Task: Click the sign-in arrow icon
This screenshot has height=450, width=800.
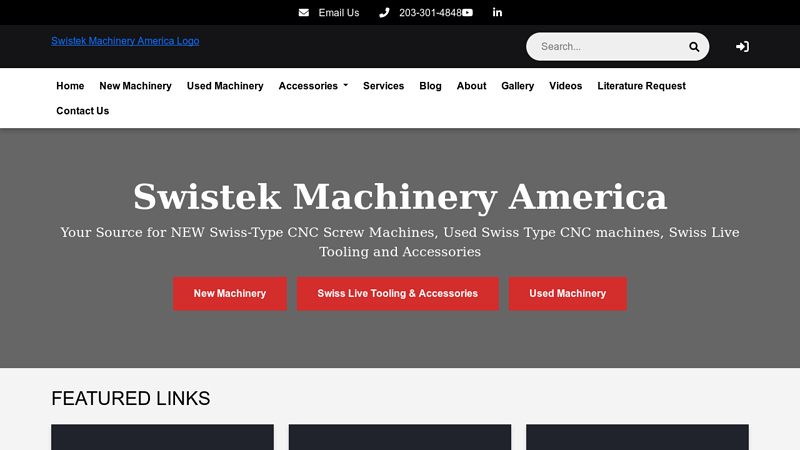Action: pos(742,46)
